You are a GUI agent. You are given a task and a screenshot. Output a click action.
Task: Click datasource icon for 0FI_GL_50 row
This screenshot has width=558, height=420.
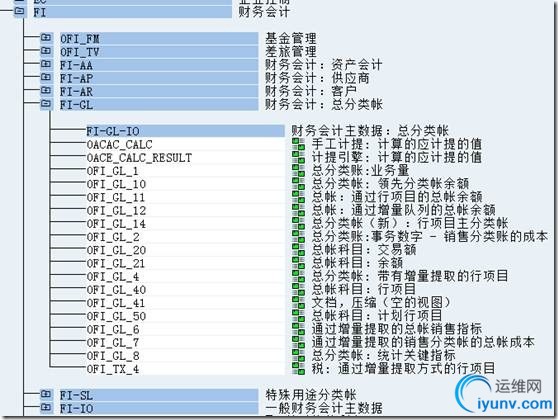pyautogui.click(x=298, y=315)
